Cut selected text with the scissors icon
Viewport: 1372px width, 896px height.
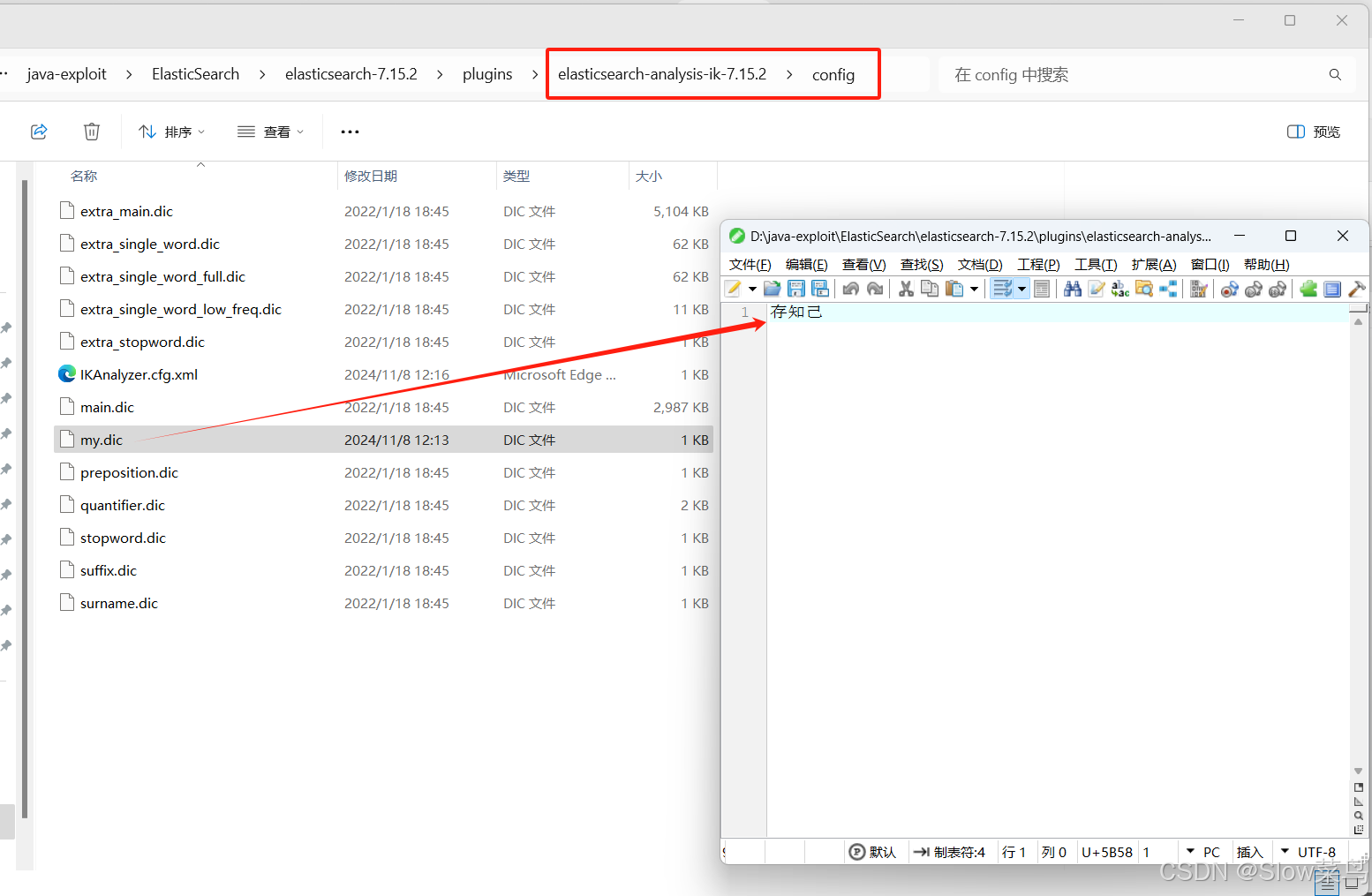tap(906, 289)
